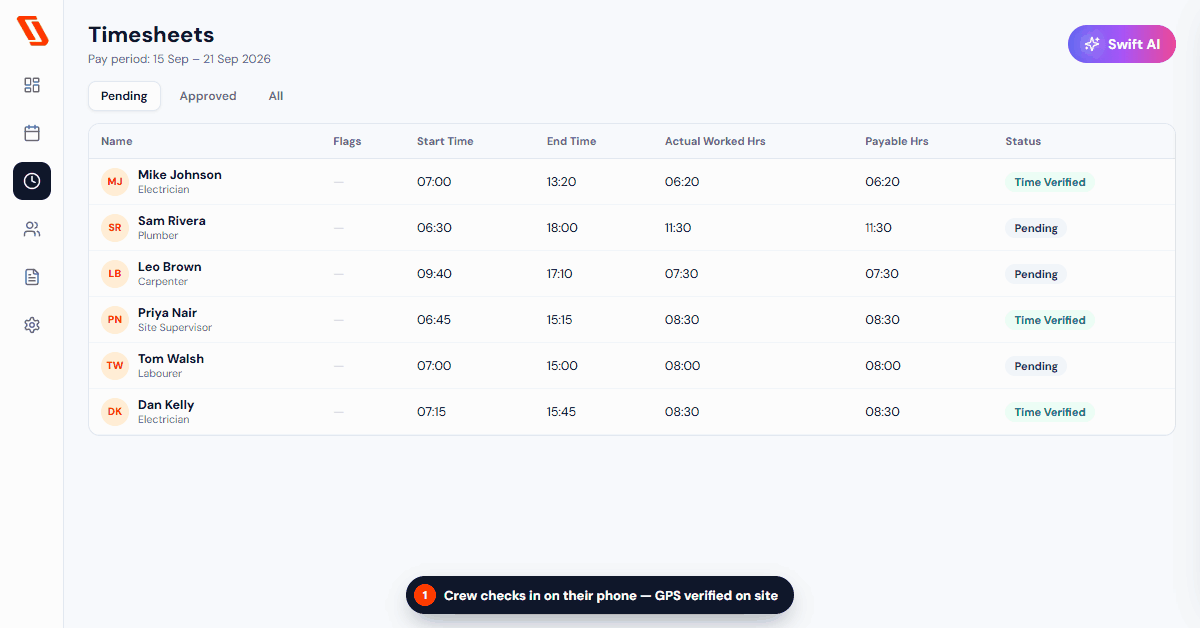Open the settings gear icon in sidebar
The width and height of the screenshot is (1200, 628).
32,325
